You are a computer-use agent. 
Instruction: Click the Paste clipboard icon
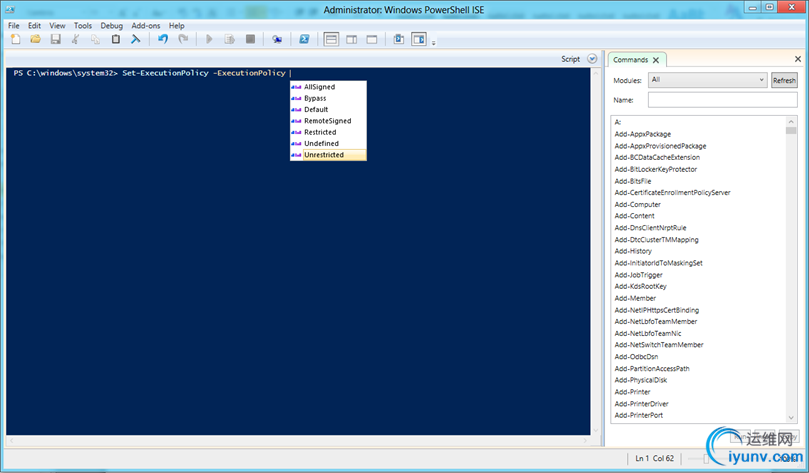(x=116, y=39)
